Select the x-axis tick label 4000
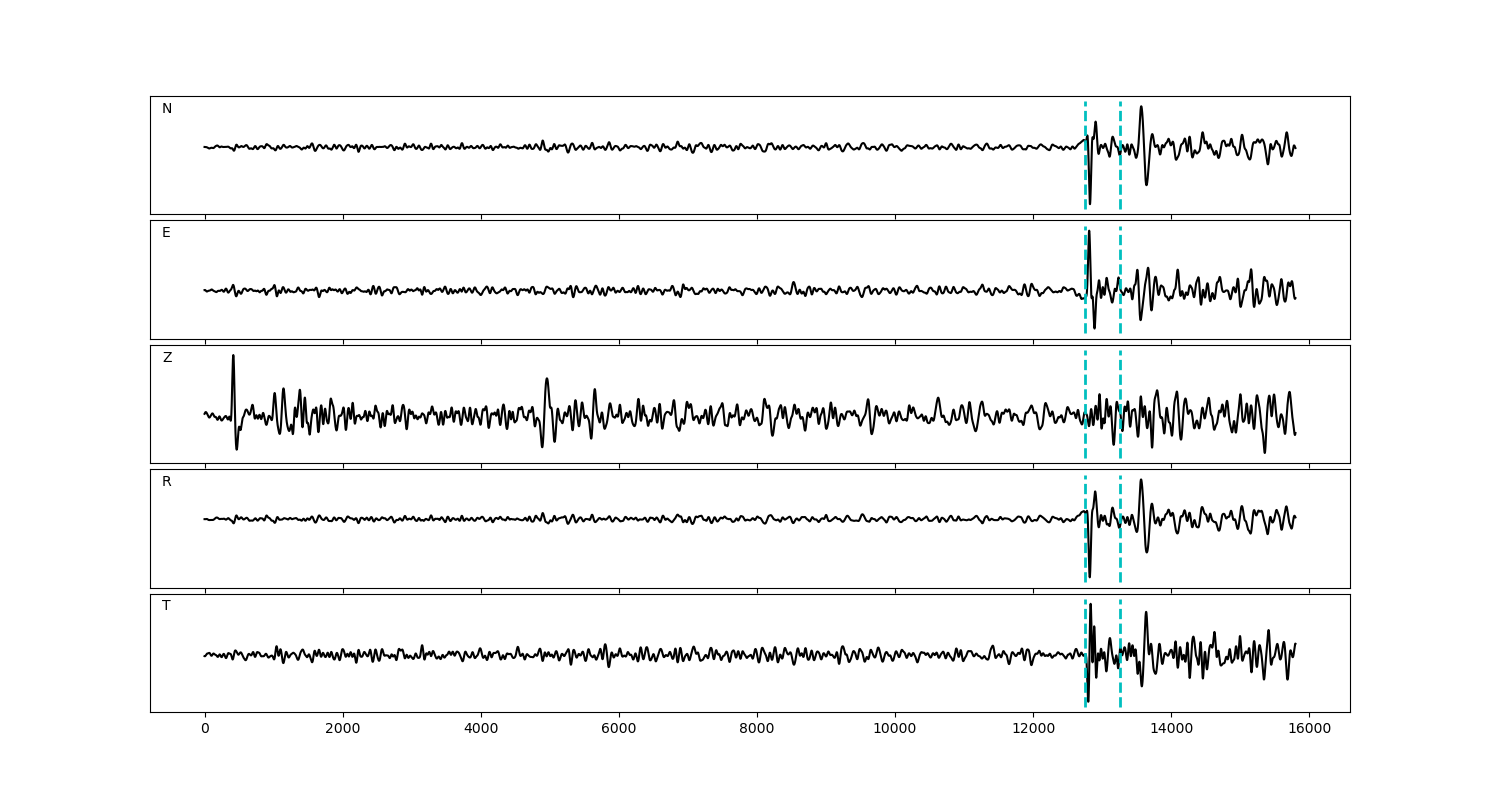This screenshot has width=1500, height=800. (481, 729)
